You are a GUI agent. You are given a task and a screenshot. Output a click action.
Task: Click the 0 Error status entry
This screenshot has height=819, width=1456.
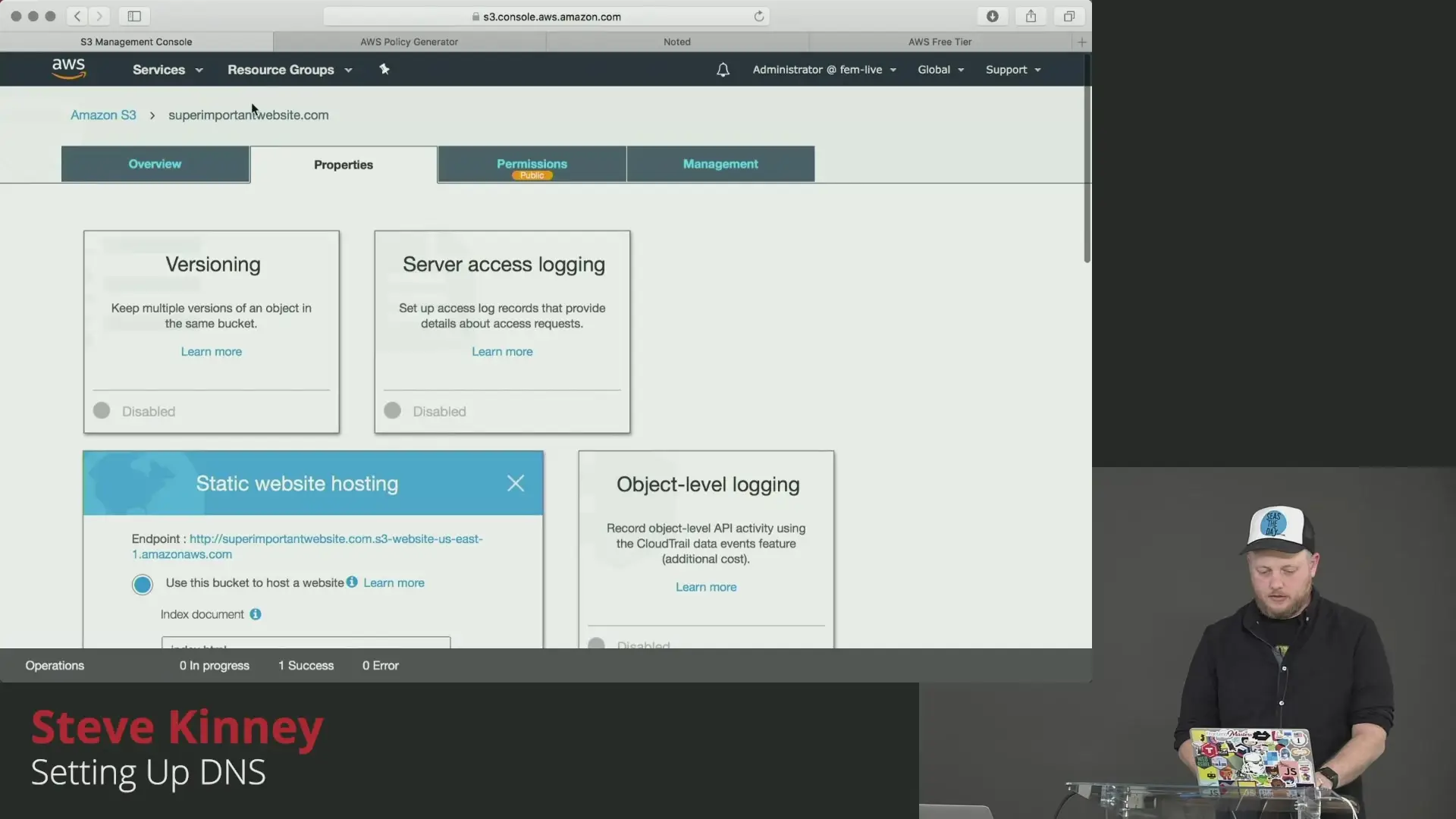380,665
